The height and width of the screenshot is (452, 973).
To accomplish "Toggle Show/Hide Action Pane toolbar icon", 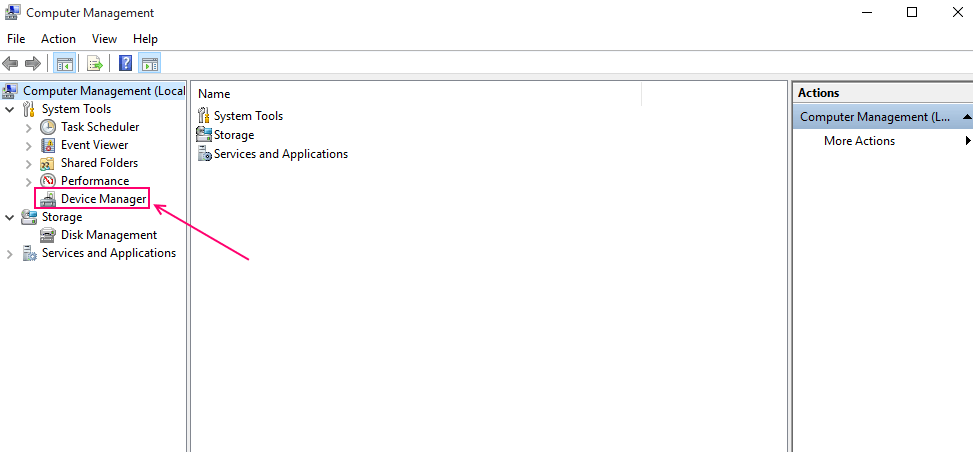I will coord(149,63).
